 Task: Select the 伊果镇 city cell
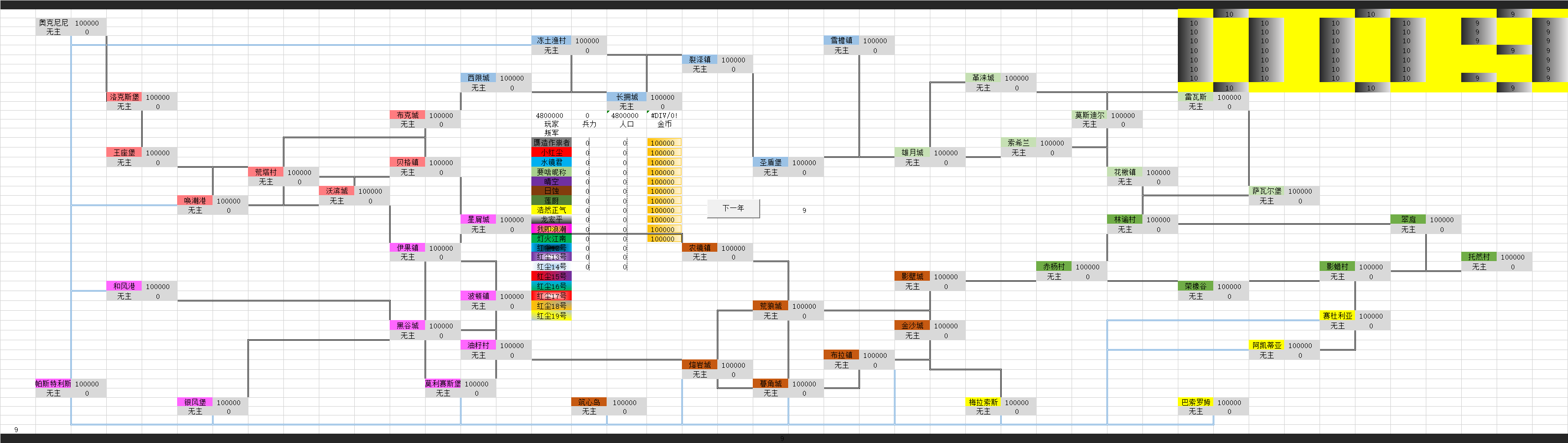[x=408, y=248]
